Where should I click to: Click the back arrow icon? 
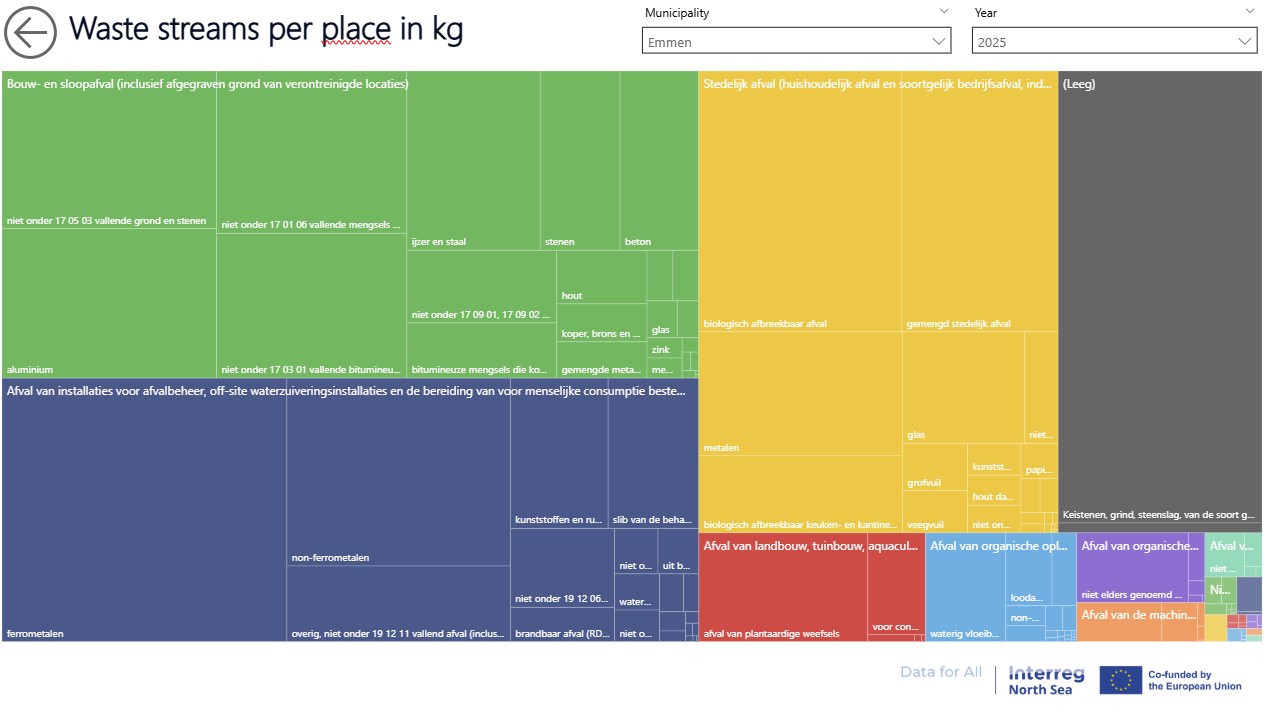pos(31,33)
